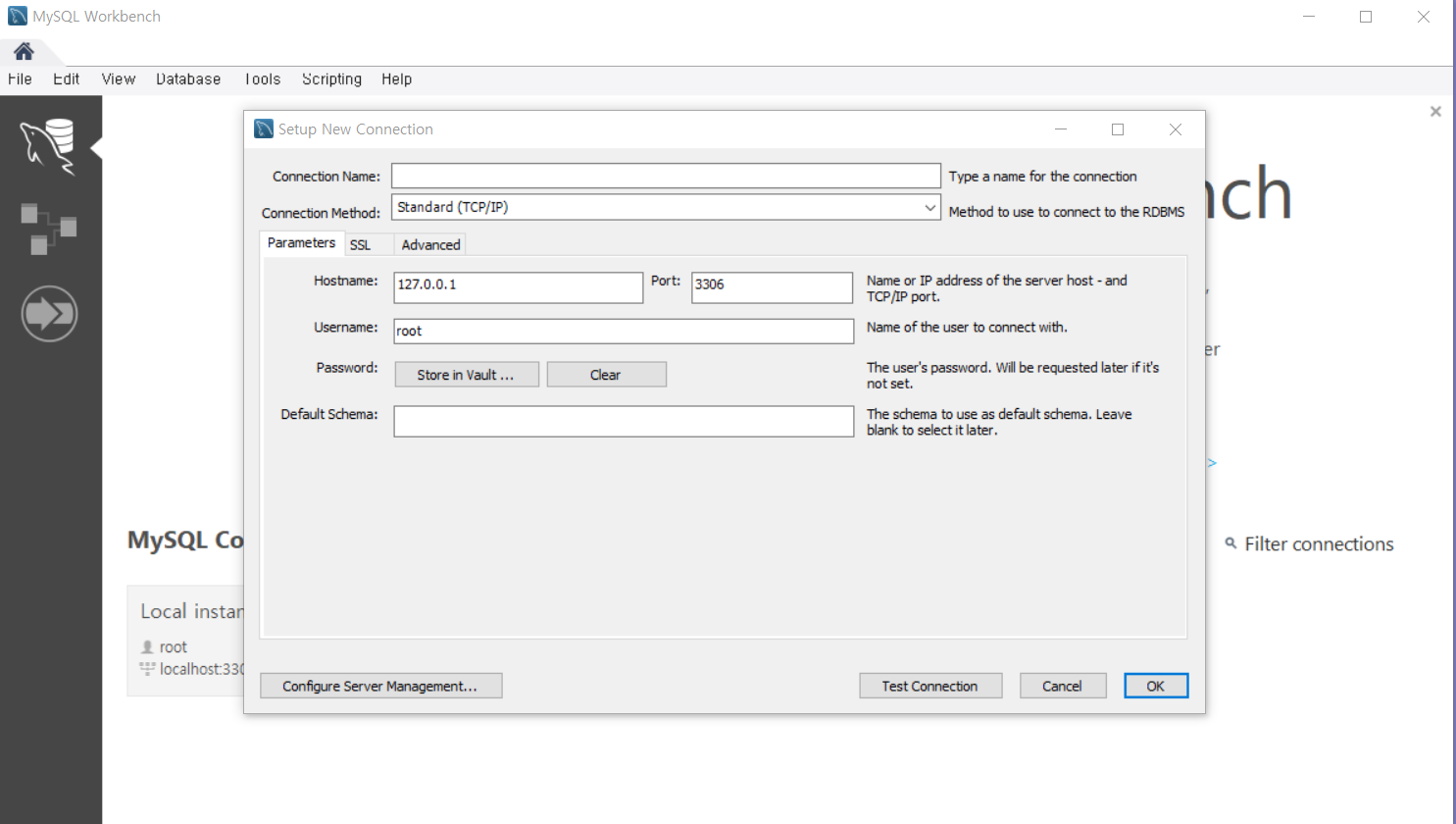Viewport: 1456px width, 824px height.
Task: Open the Scripting menu
Action: pyautogui.click(x=331, y=79)
